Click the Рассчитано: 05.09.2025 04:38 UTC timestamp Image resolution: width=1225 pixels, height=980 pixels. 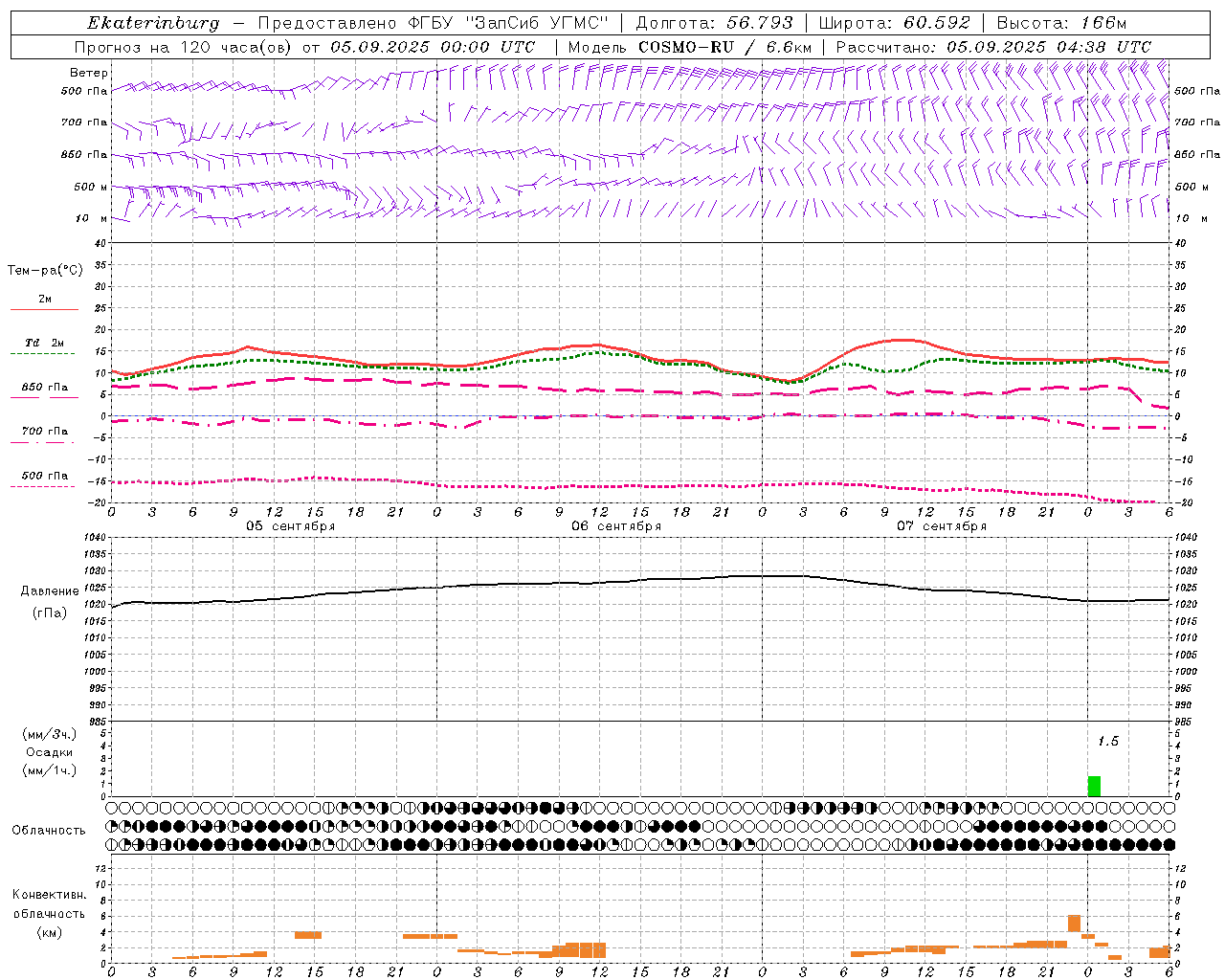point(993,47)
